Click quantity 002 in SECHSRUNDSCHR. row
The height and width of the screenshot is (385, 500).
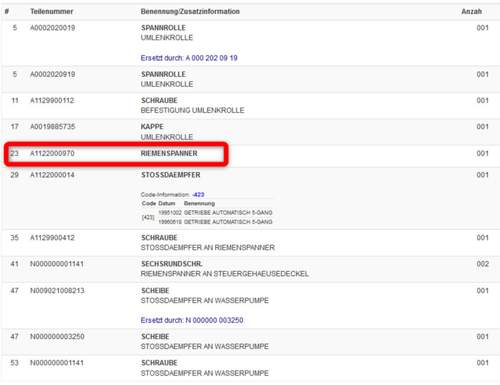pos(482,264)
